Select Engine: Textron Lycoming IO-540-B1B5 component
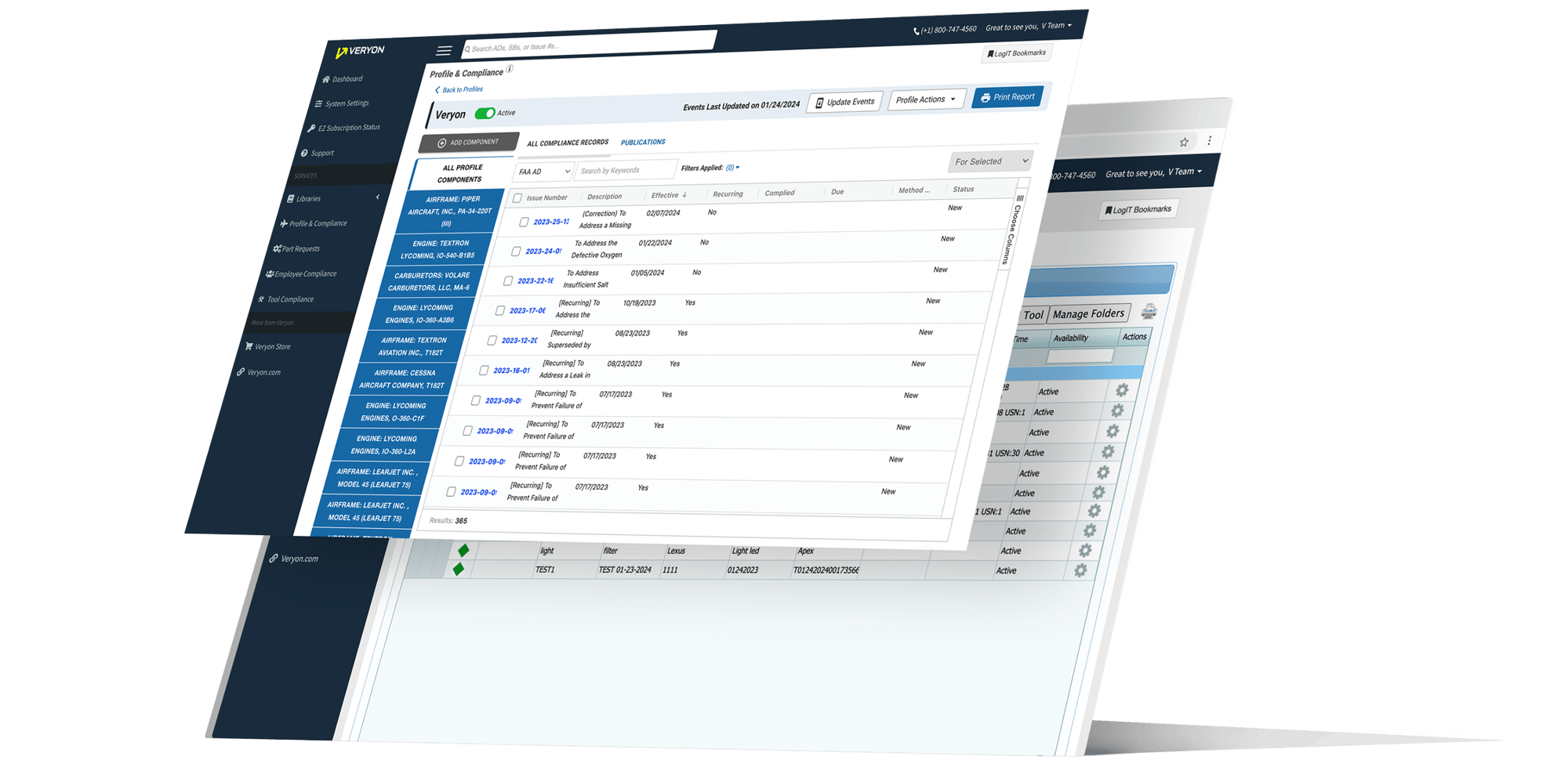This screenshot has width=1568, height=771. coord(438,250)
